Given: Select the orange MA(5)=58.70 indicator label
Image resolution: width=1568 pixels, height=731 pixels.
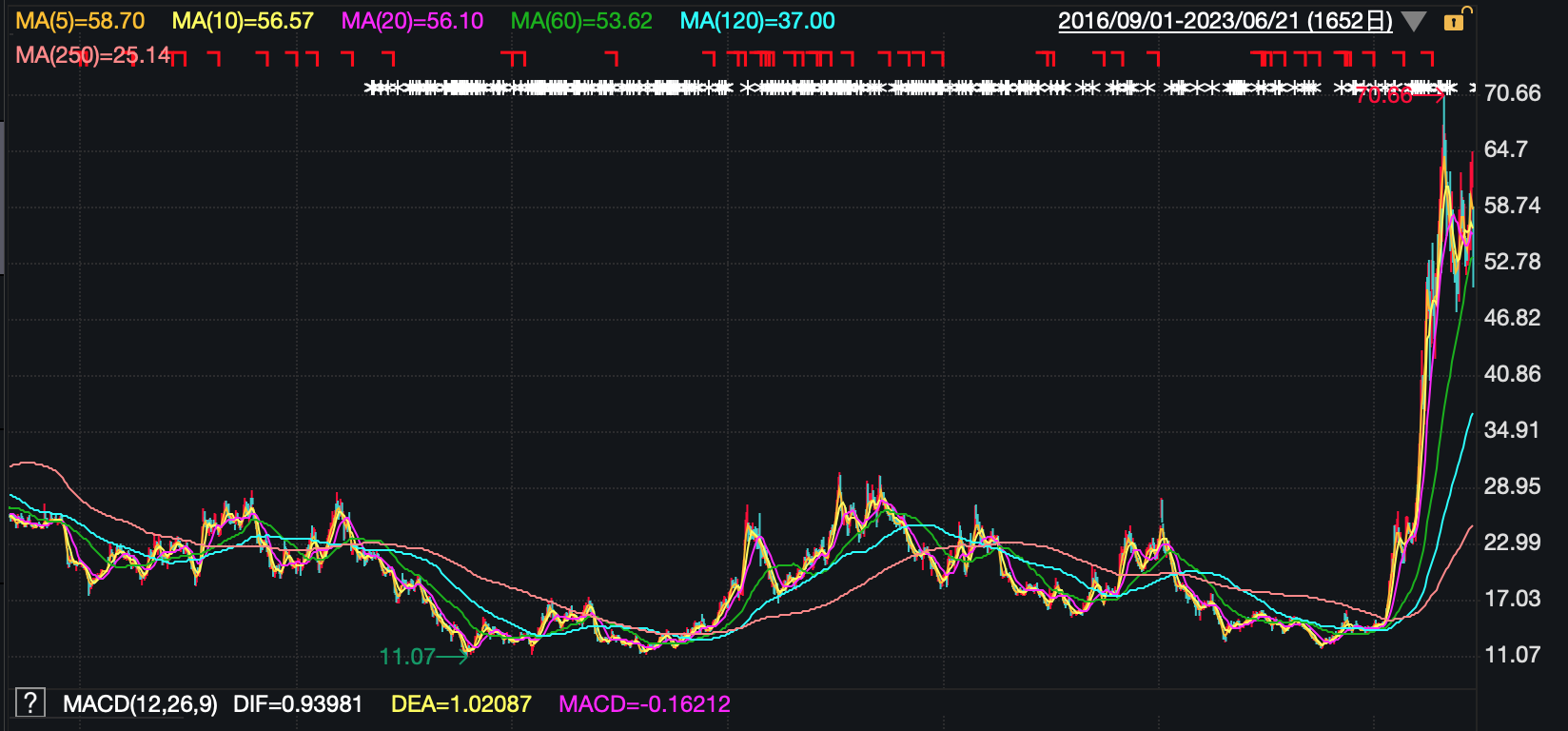Looking at the screenshot, I should pos(80,21).
